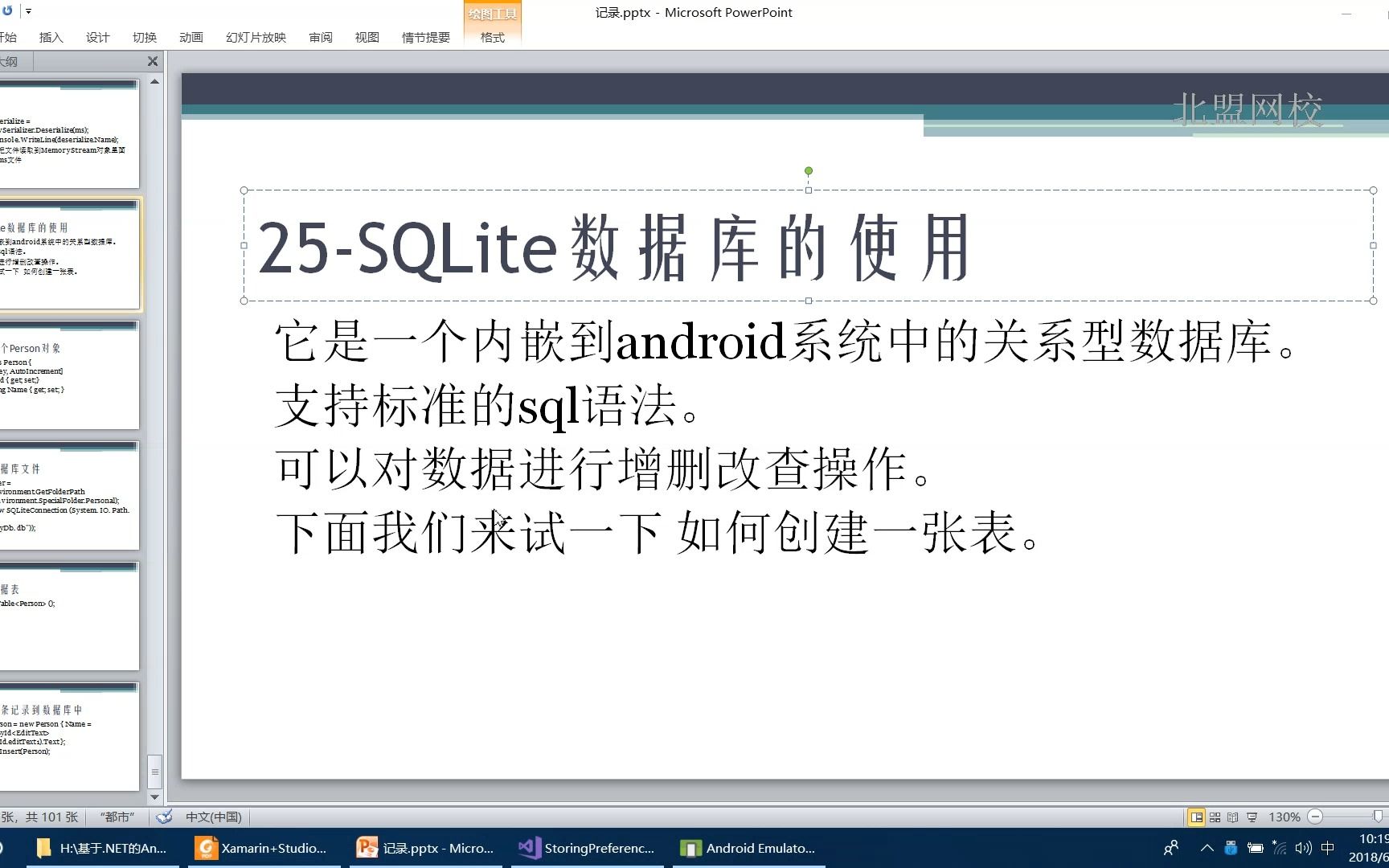
Task: Select the Deserialize slide thumbnail
Action: [69, 133]
